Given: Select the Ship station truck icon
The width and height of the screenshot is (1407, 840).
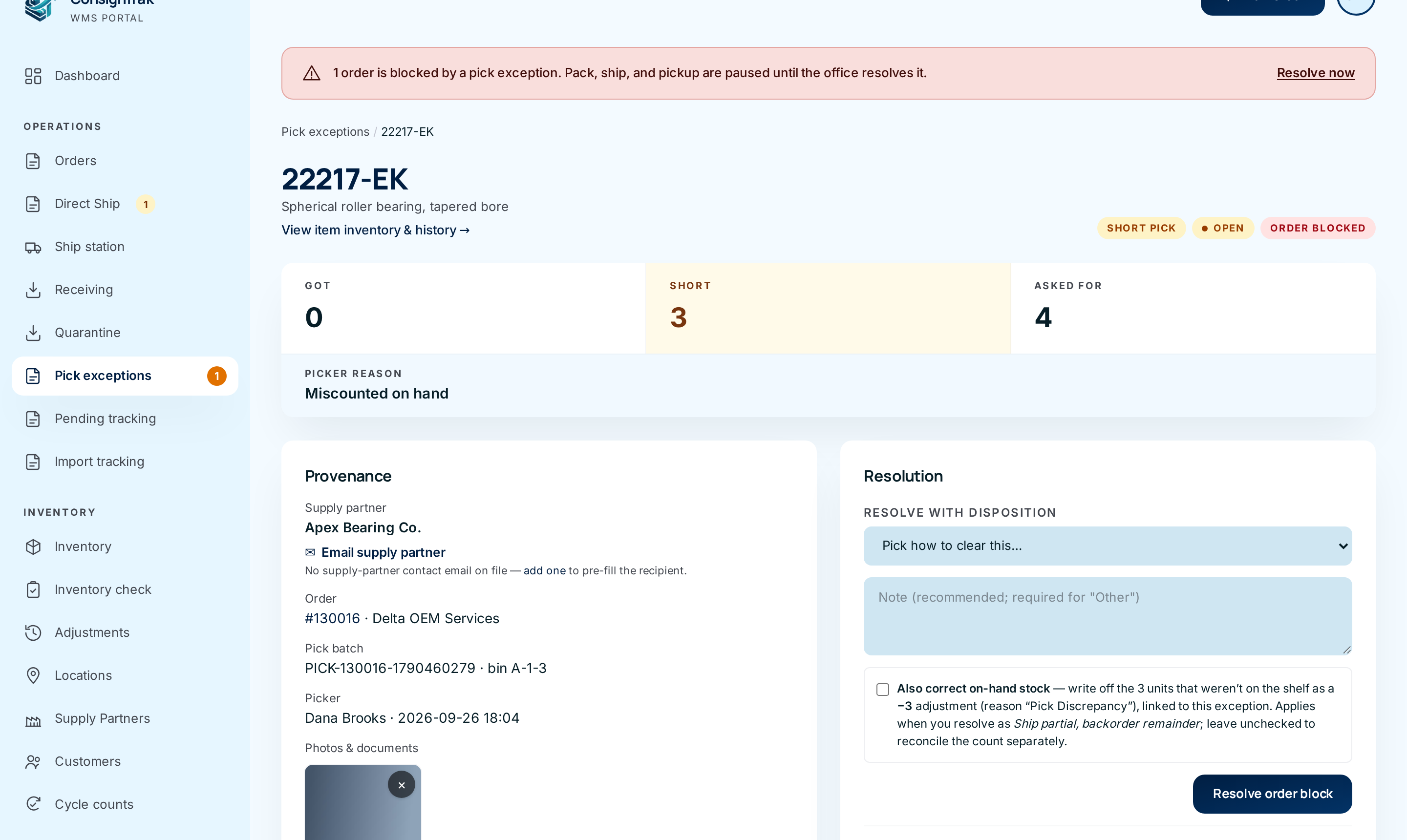Looking at the screenshot, I should [x=33, y=247].
